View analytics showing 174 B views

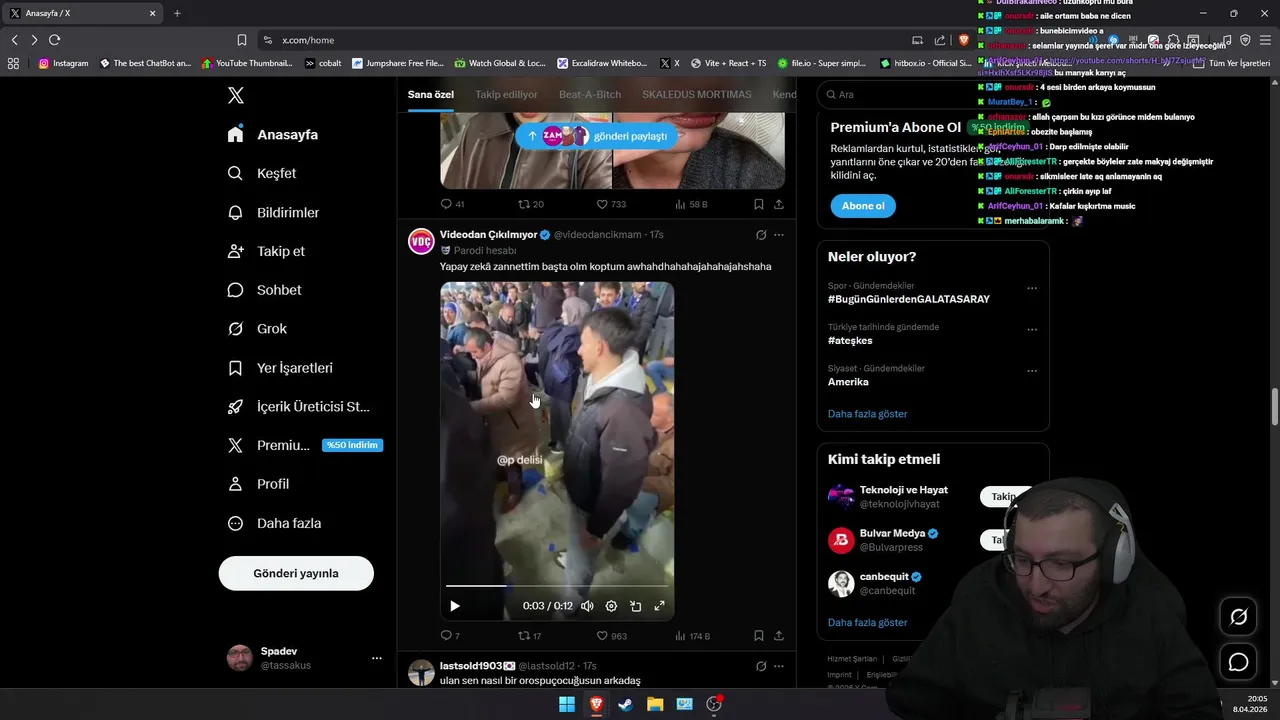coord(692,636)
